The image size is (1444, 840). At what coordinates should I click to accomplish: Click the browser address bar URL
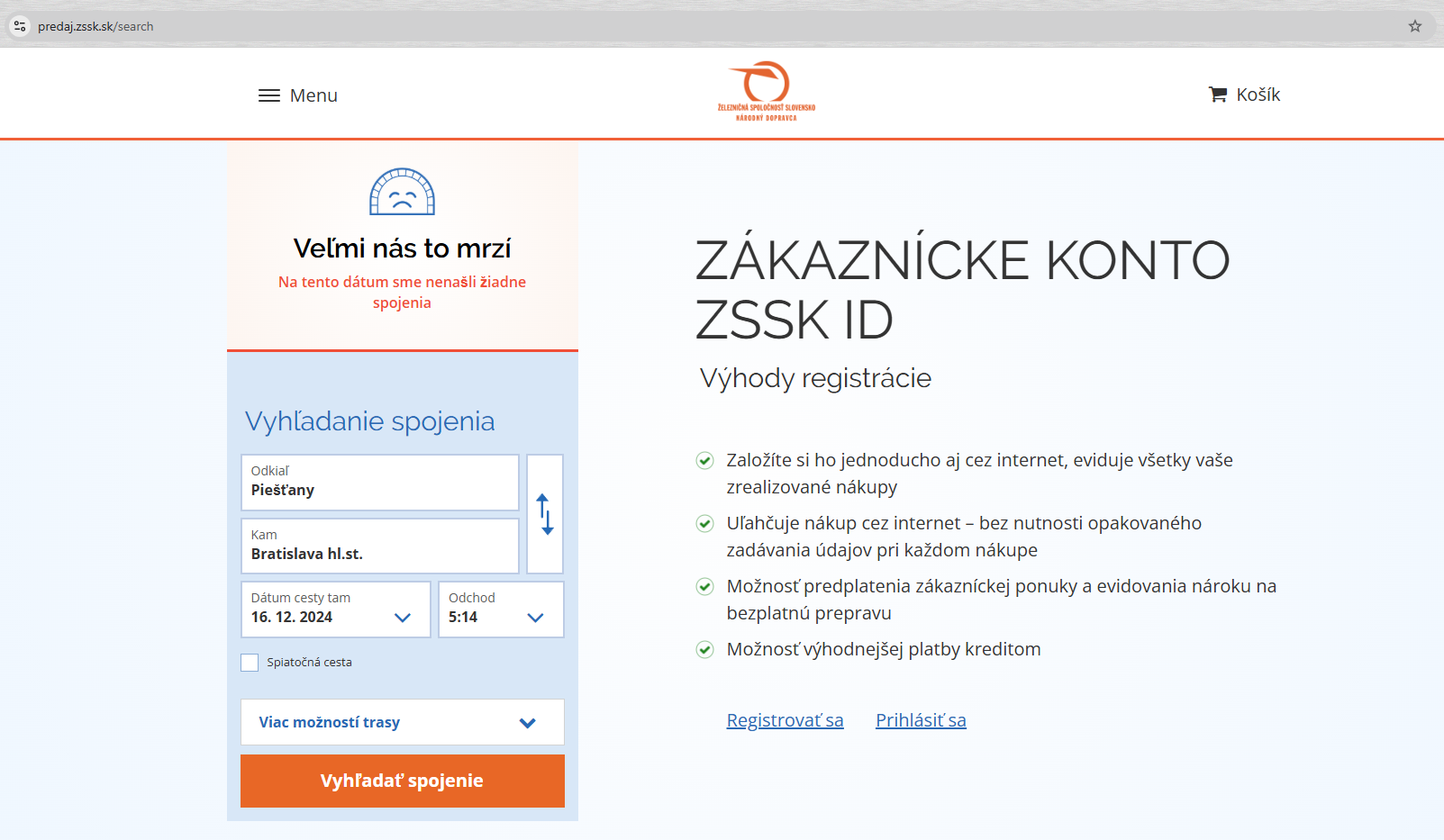point(95,26)
